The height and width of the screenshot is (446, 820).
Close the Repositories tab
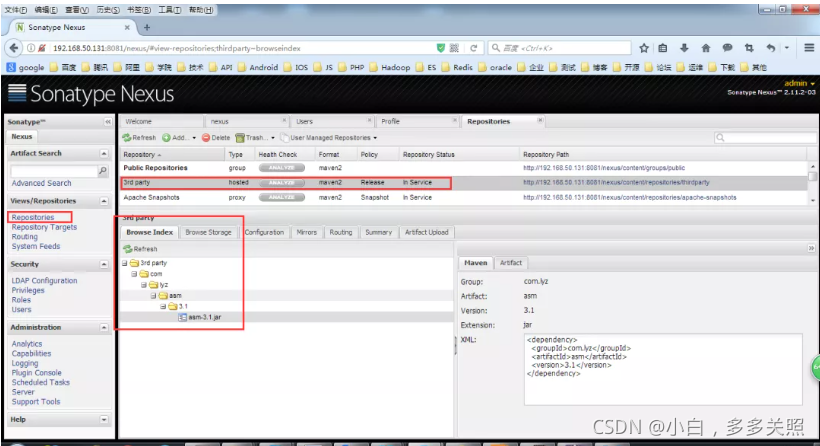[x=540, y=120]
